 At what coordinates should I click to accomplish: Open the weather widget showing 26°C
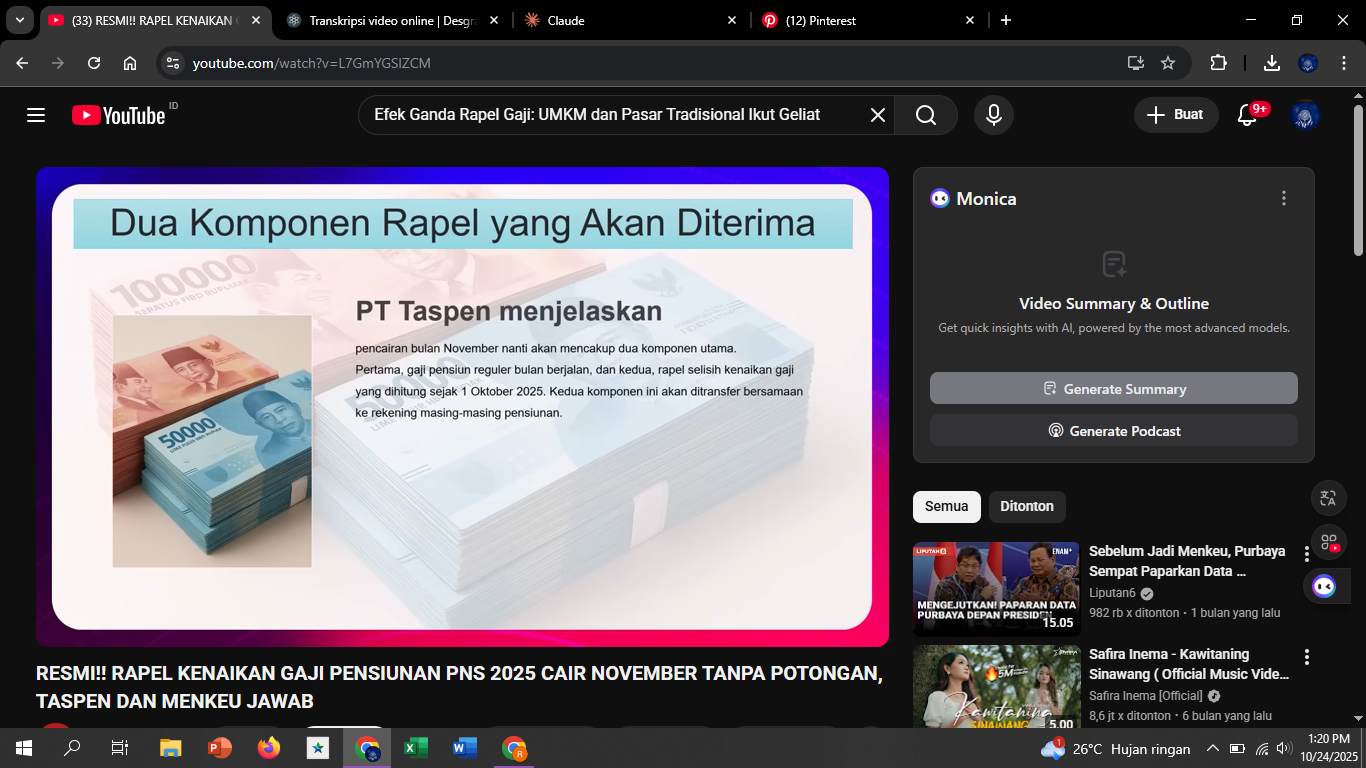coord(1116,748)
